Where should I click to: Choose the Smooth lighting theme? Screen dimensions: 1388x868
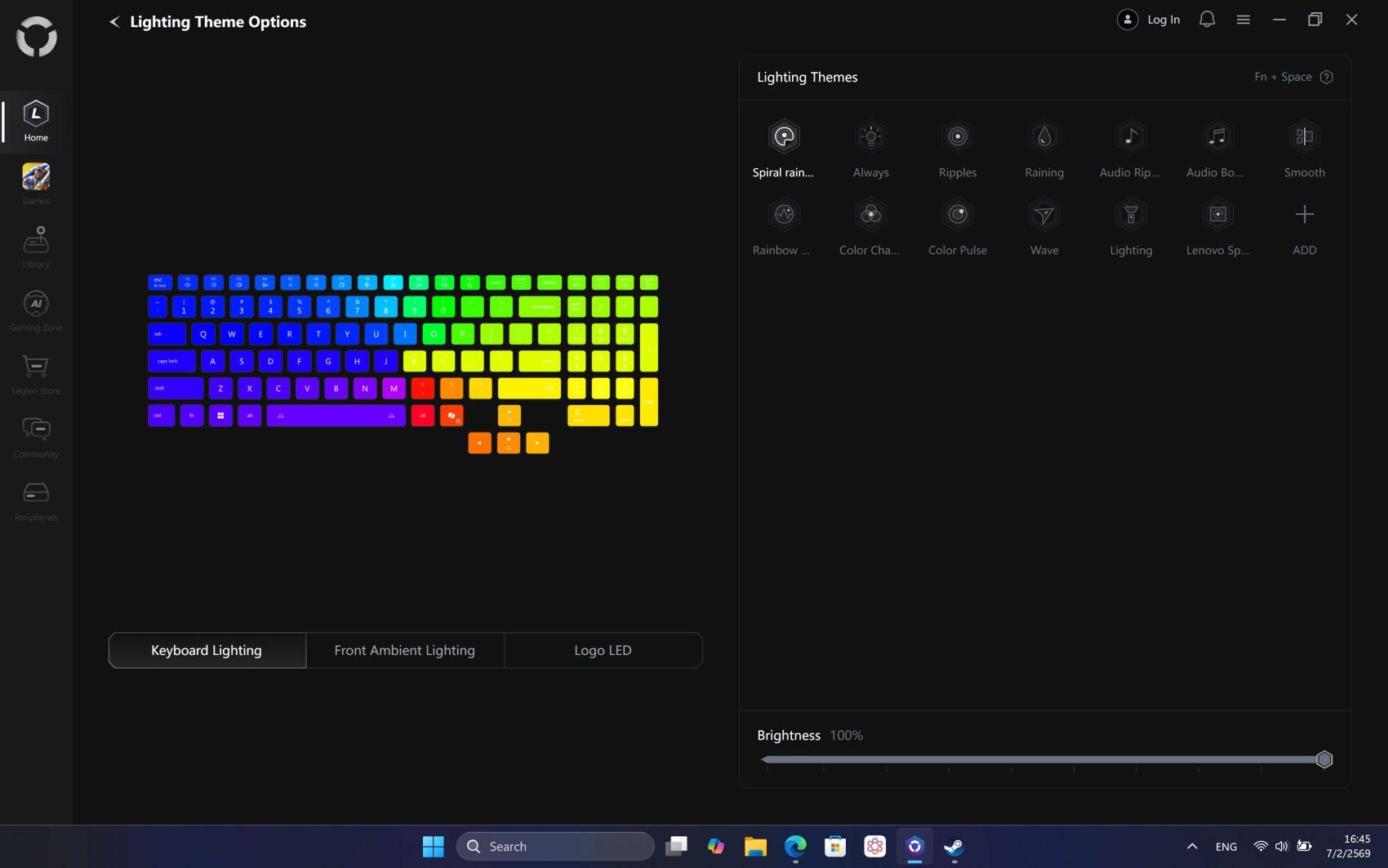(1304, 137)
